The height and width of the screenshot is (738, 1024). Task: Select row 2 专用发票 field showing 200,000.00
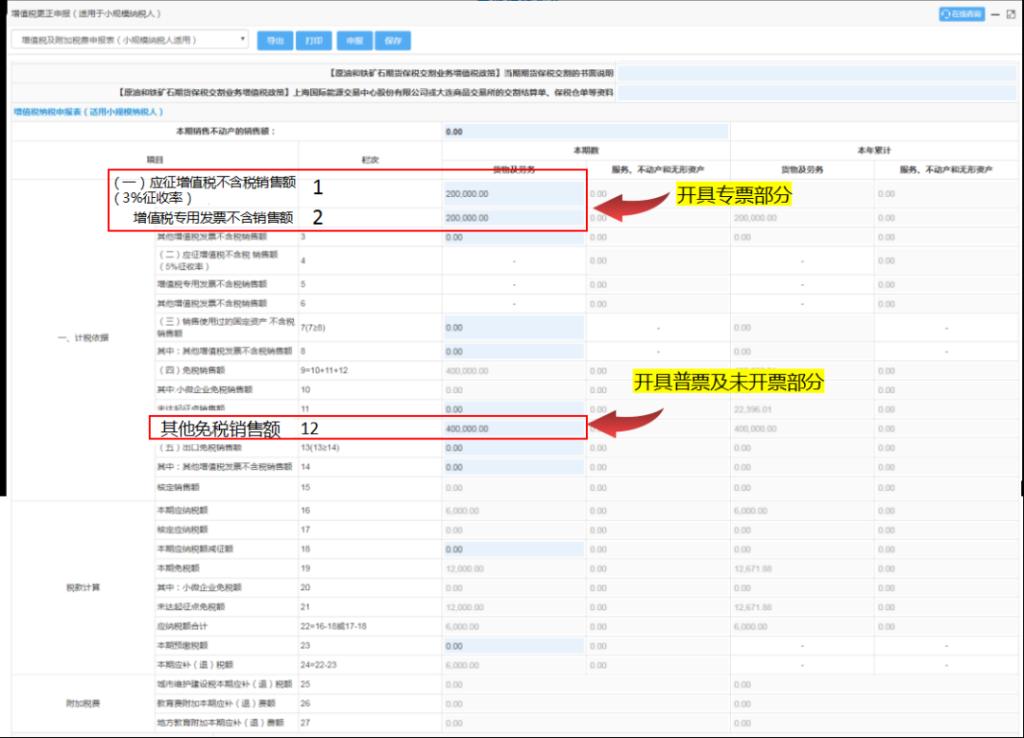(x=512, y=218)
